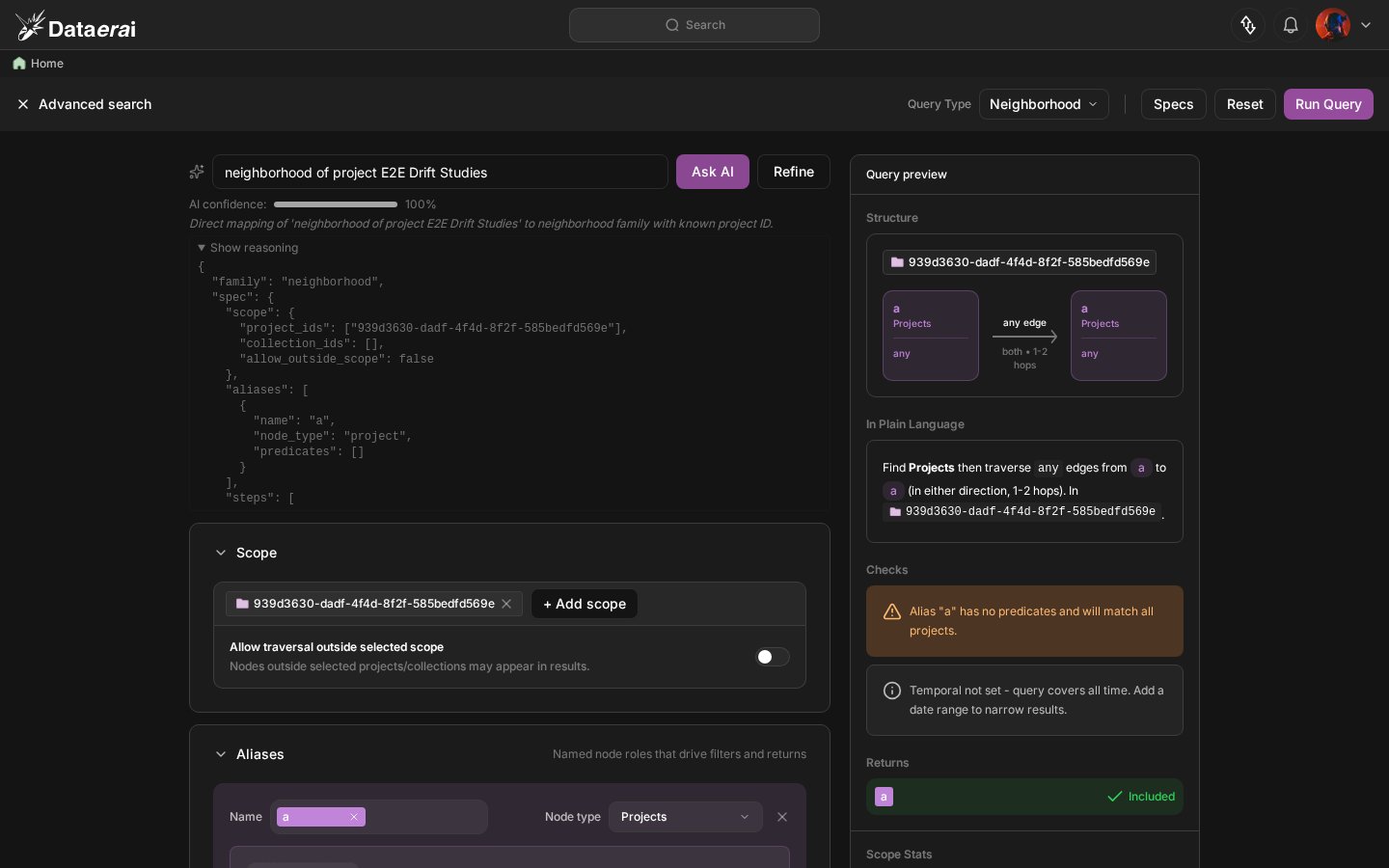The image size is (1389, 868).
Task: Open the Query Type Neighborhood dropdown
Action: 1044,104
